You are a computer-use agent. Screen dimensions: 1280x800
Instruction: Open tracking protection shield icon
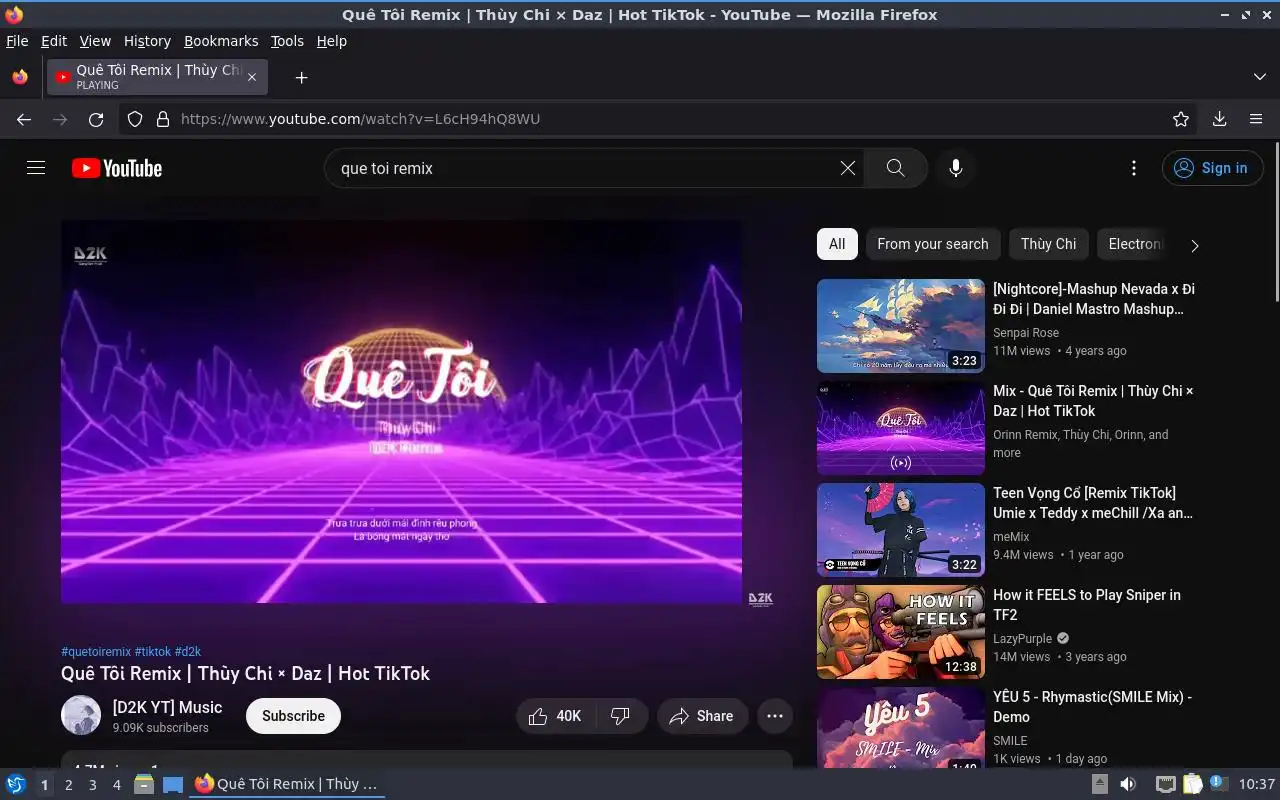point(136,119)
